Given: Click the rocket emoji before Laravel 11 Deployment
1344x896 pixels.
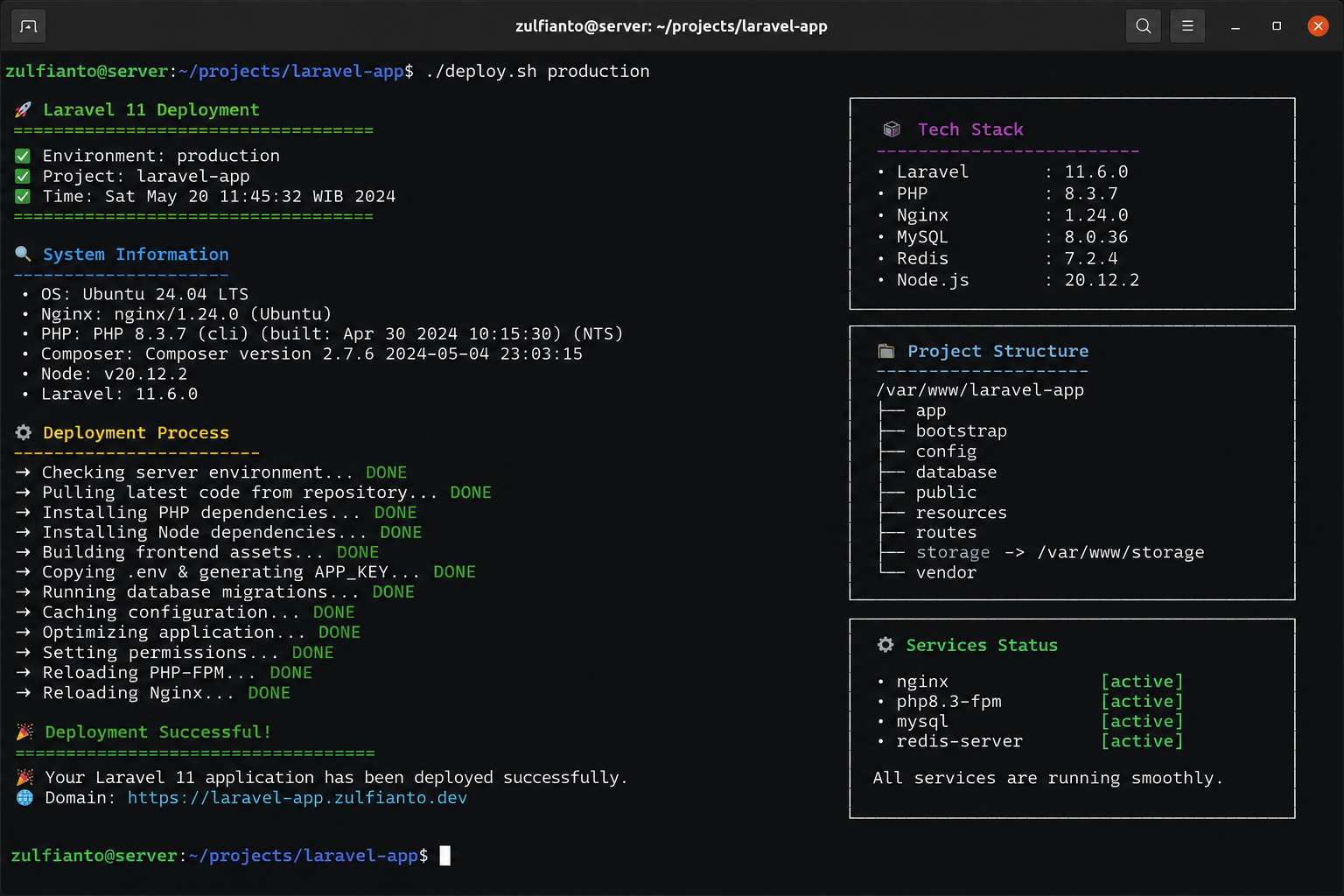Looking at the screenshot, I should [x=24, y=109].
